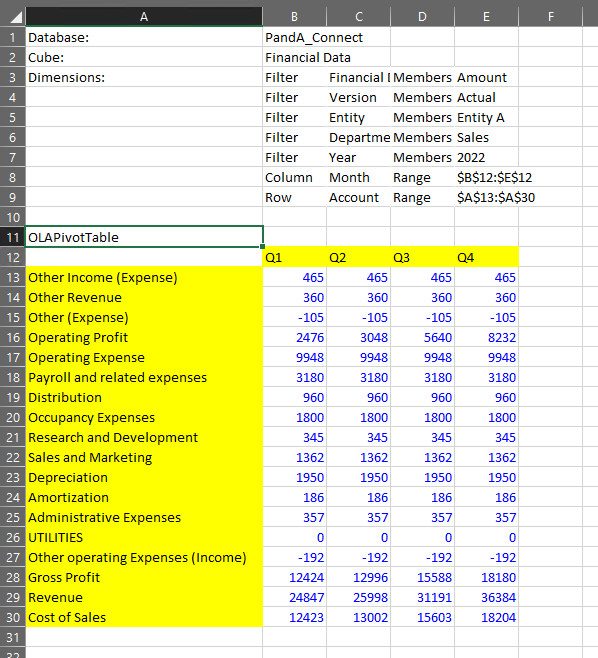Click the 'Column' cell in row 8
Viewport: 598px width, 658px height.
point(295,177)
